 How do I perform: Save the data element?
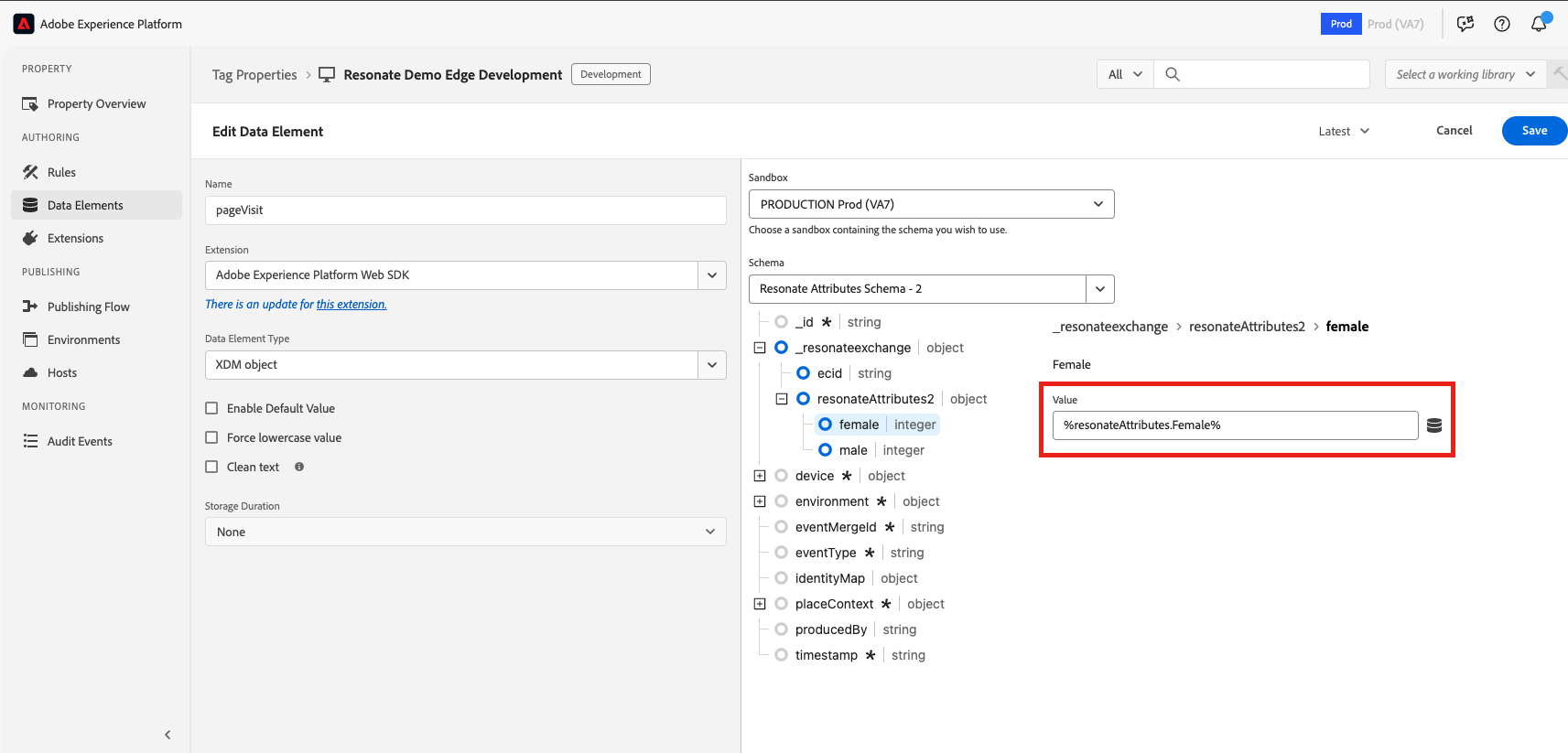tap(1534, 131)
